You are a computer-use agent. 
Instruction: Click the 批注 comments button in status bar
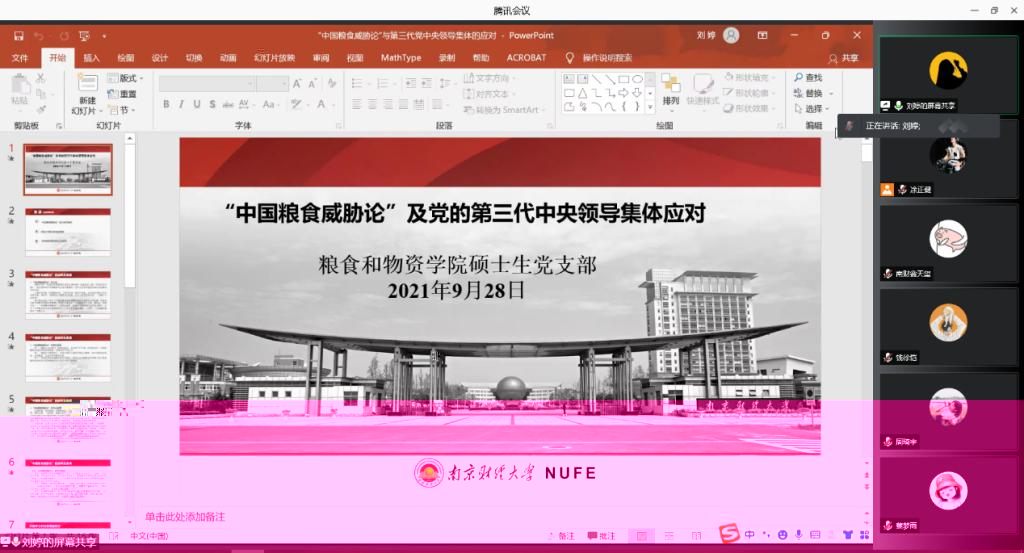pyautogui.click(x=601, y=536)
